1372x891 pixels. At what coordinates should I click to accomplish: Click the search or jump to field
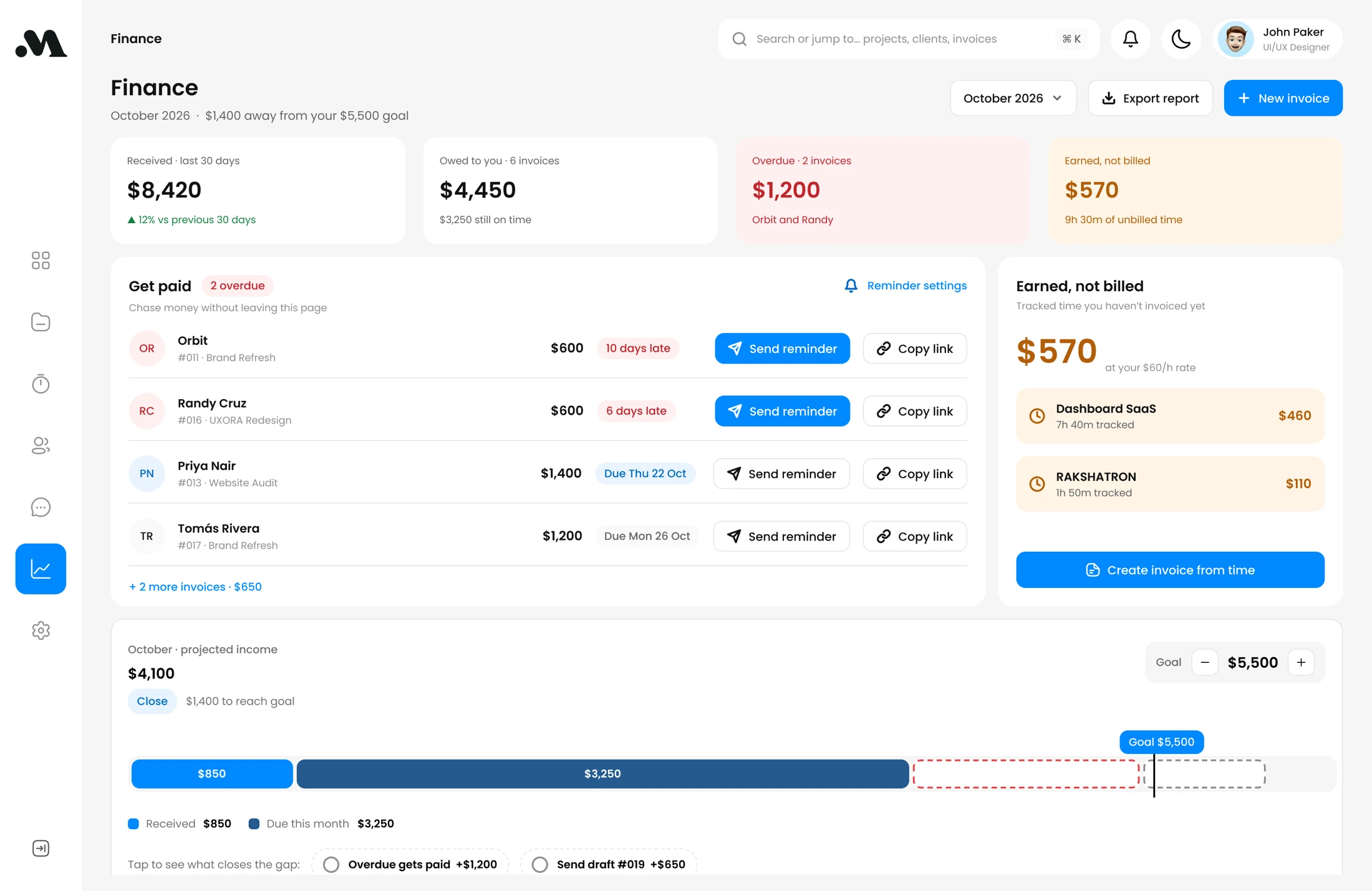(x=909, y=39)
